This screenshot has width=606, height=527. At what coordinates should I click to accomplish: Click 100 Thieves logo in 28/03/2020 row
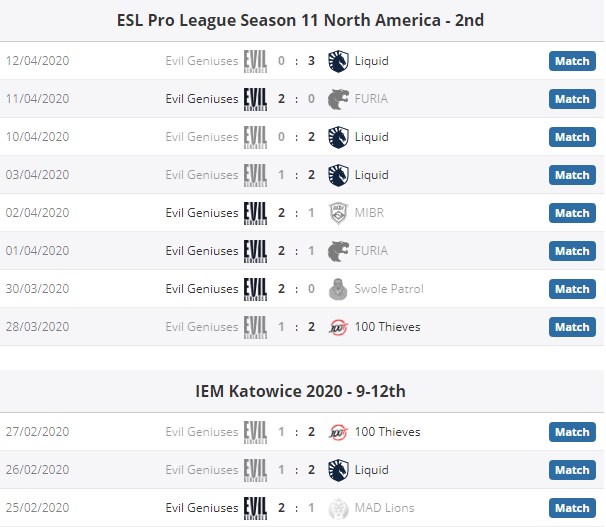[339, 327]
